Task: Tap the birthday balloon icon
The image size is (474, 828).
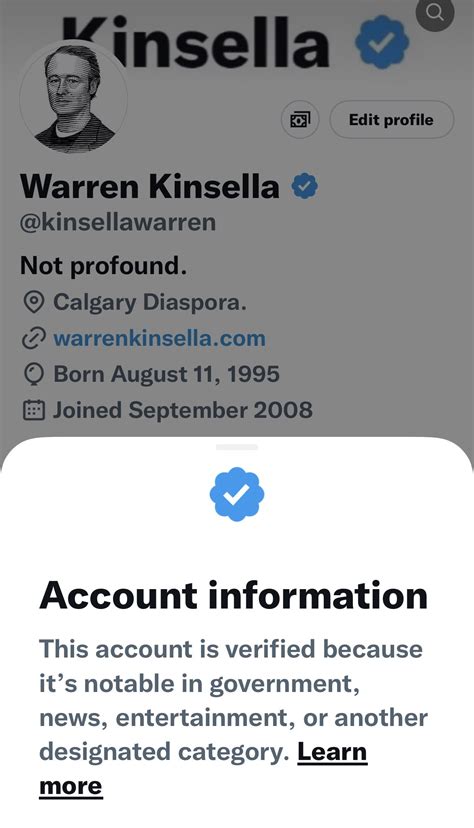Action: click(x=33, y=374)
